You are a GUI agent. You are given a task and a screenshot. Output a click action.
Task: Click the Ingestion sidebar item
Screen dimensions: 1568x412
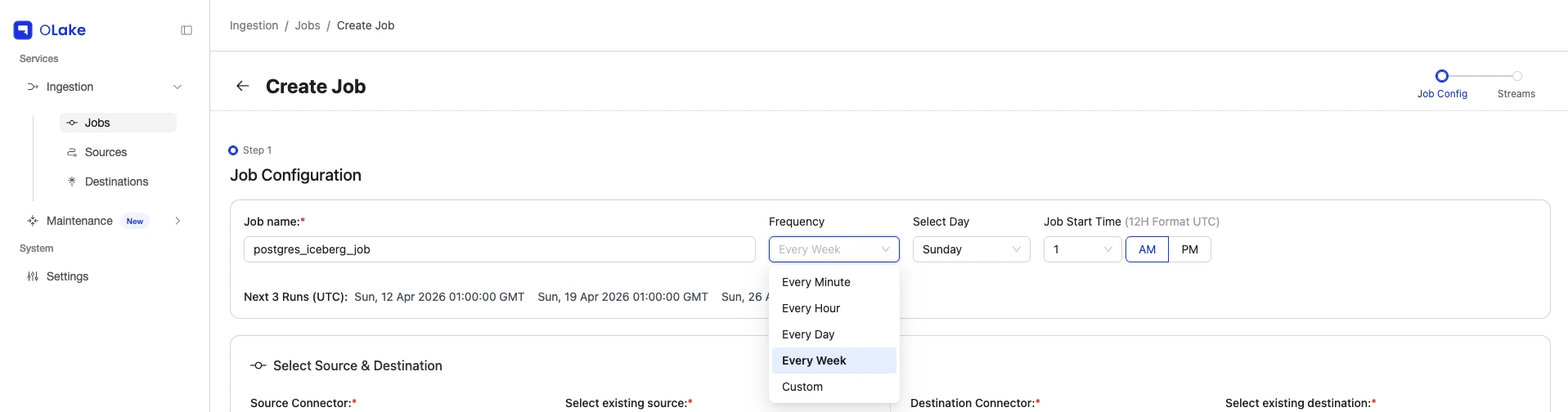point(105,87)
